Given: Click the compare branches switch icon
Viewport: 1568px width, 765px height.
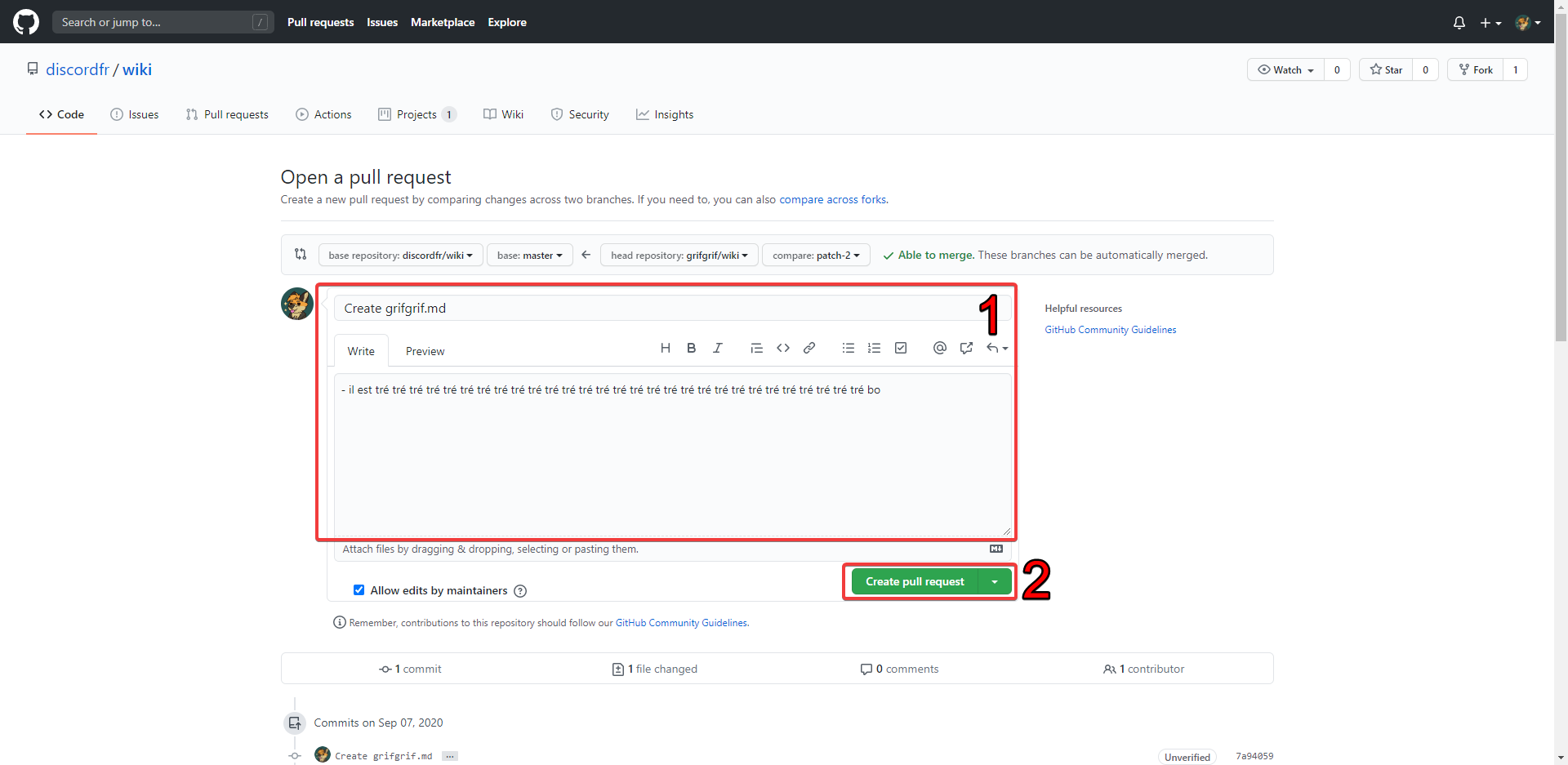Looking at the screenshot, I should point(301,254).
